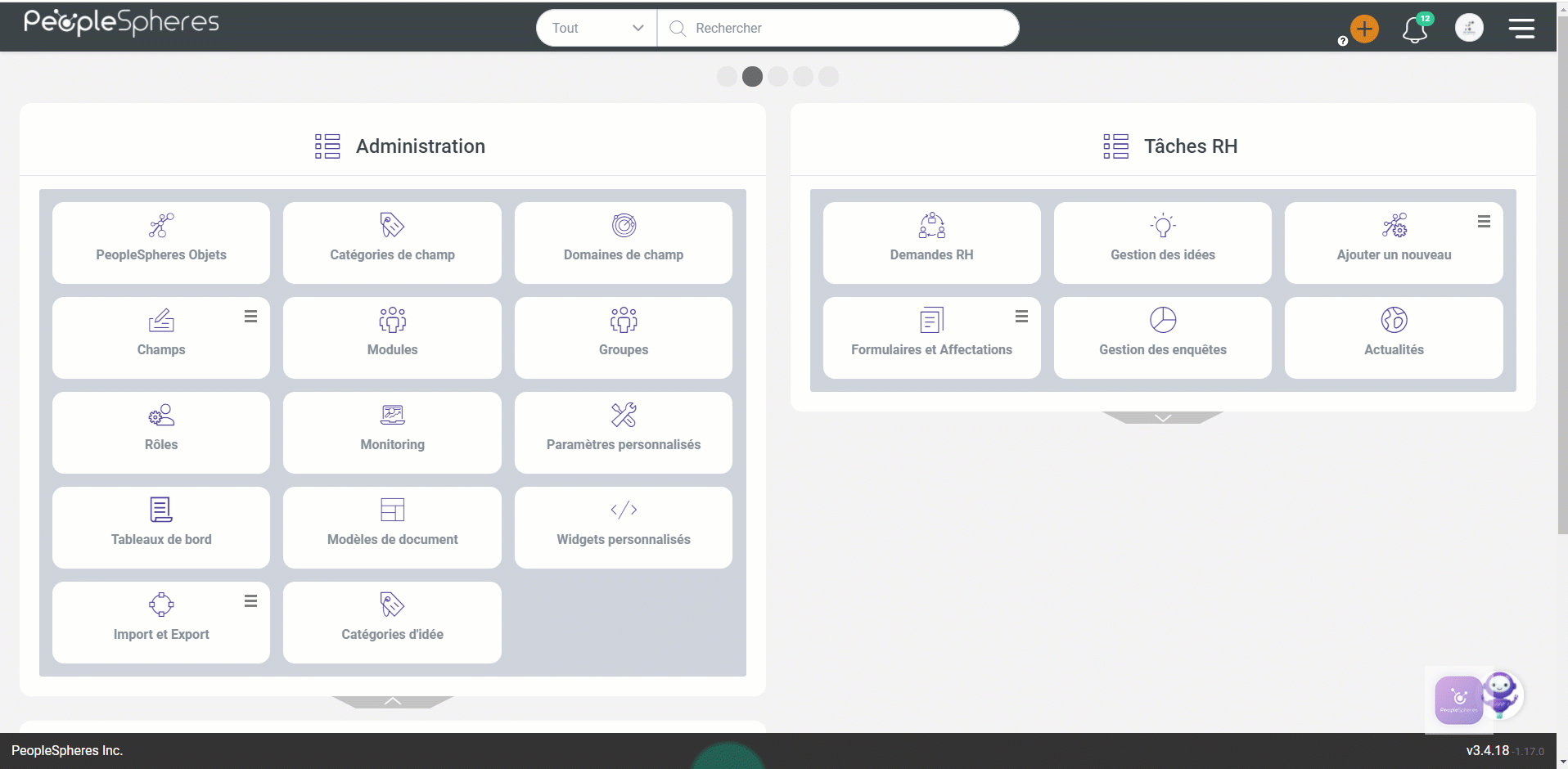Click the Actualités tile label
This screenshot has height=769, width=1568.
[x=1395, y=349]
